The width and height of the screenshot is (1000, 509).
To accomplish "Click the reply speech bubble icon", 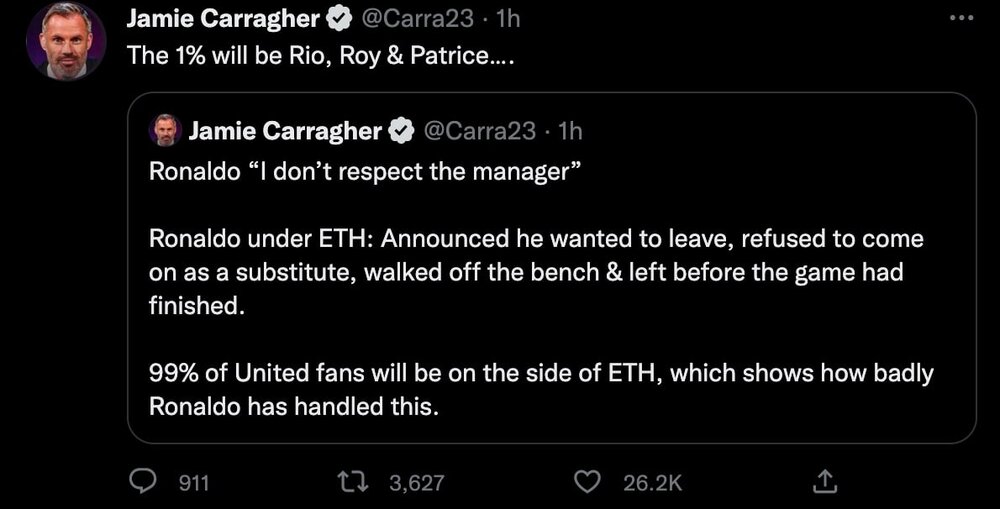I will click(146, 482).
